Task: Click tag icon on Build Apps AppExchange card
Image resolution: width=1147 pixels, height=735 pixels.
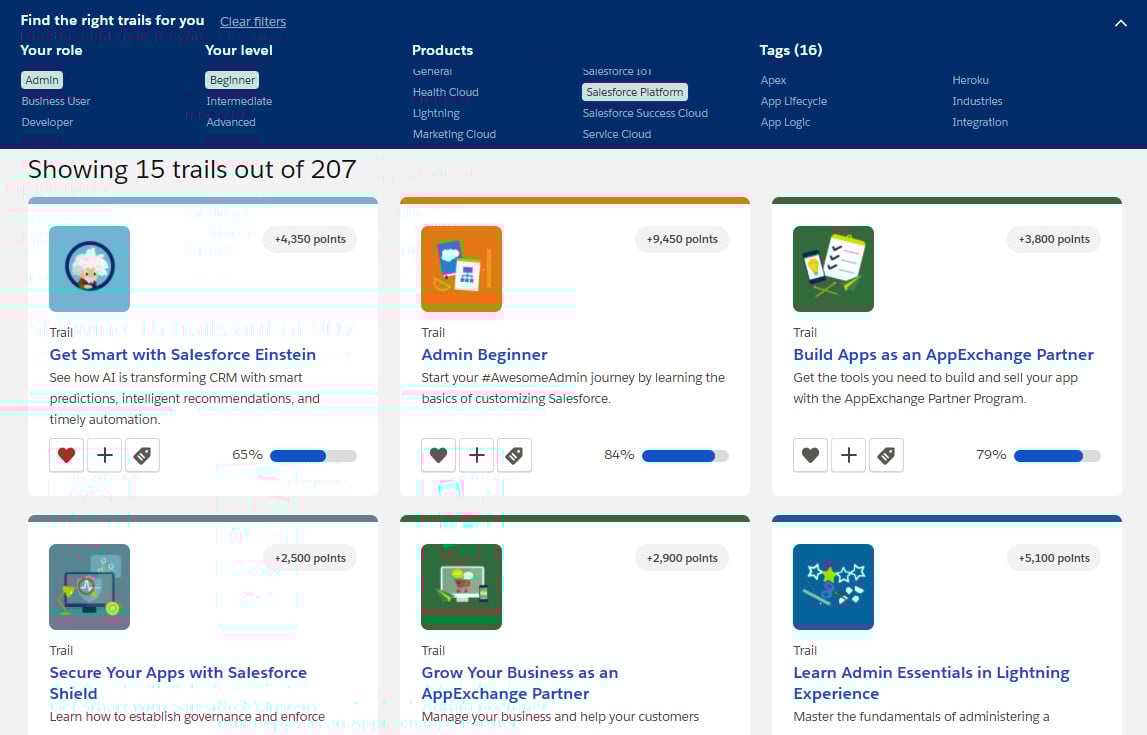Action: pos(887,455)
